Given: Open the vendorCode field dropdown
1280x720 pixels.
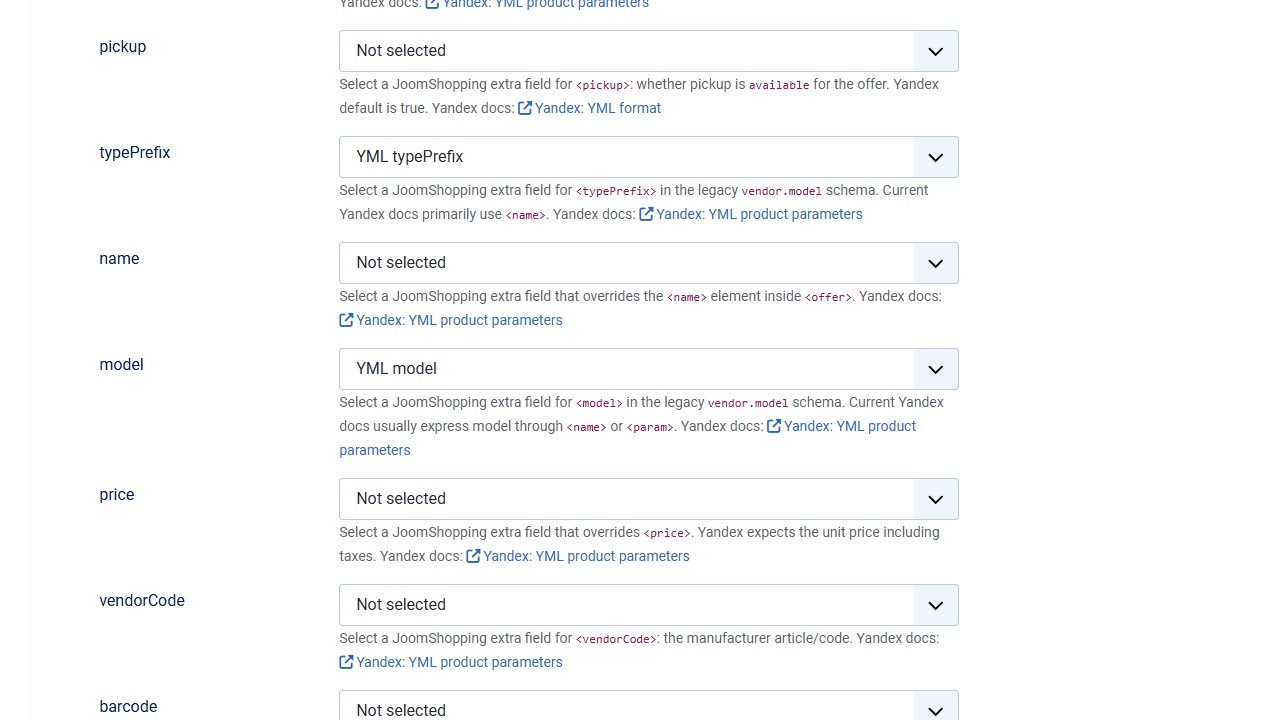Looking at the screenshot, I should (648, 605).
